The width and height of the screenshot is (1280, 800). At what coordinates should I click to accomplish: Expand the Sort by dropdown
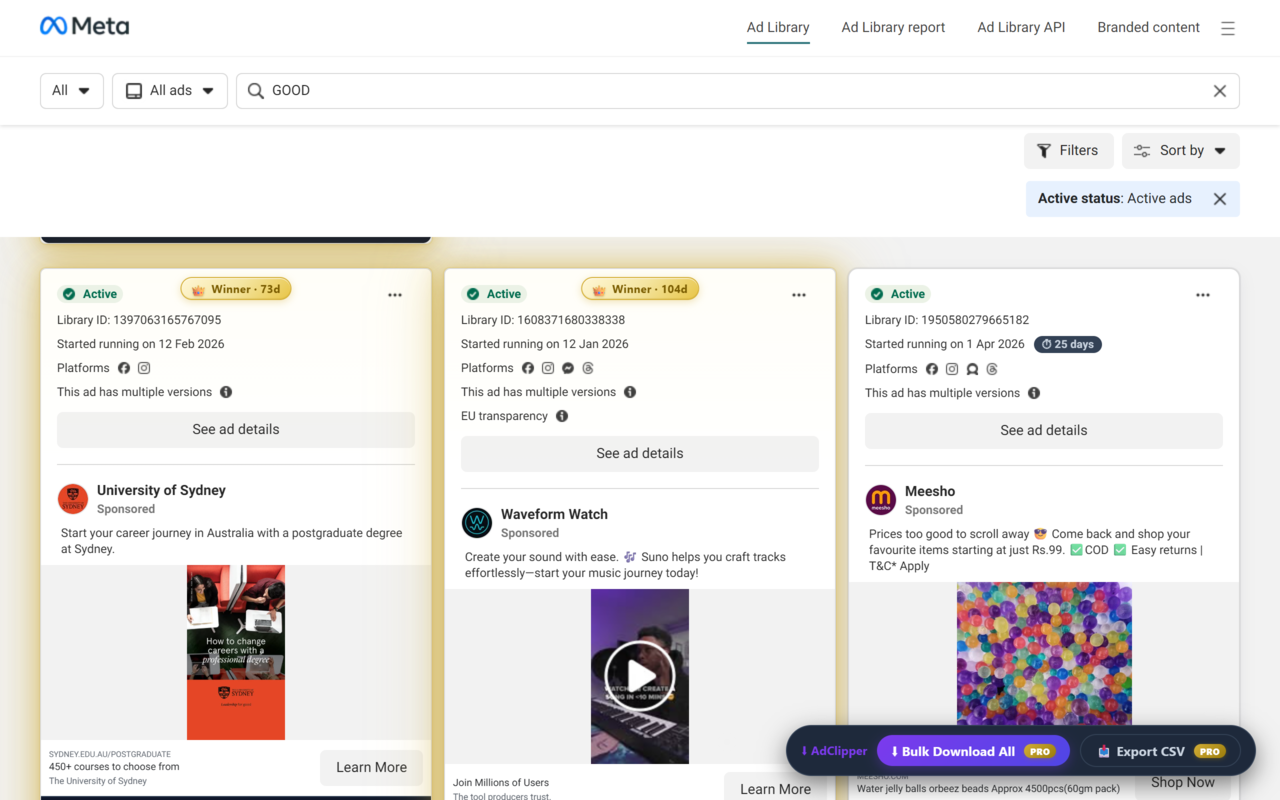[1180, 151]
